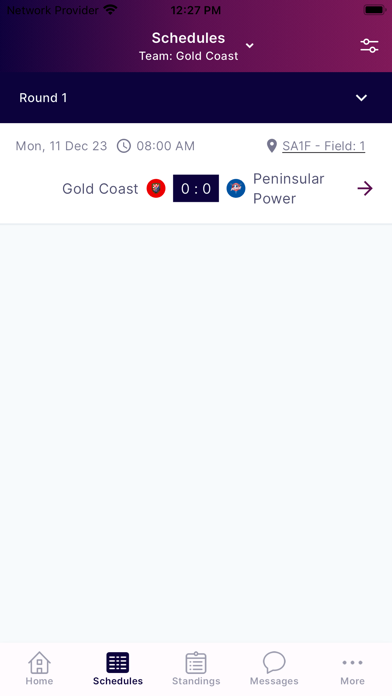The height and width of the screenshot is (696, 392).
Task: Open the team selector dropdown chevron
Action: coord(250,45)
